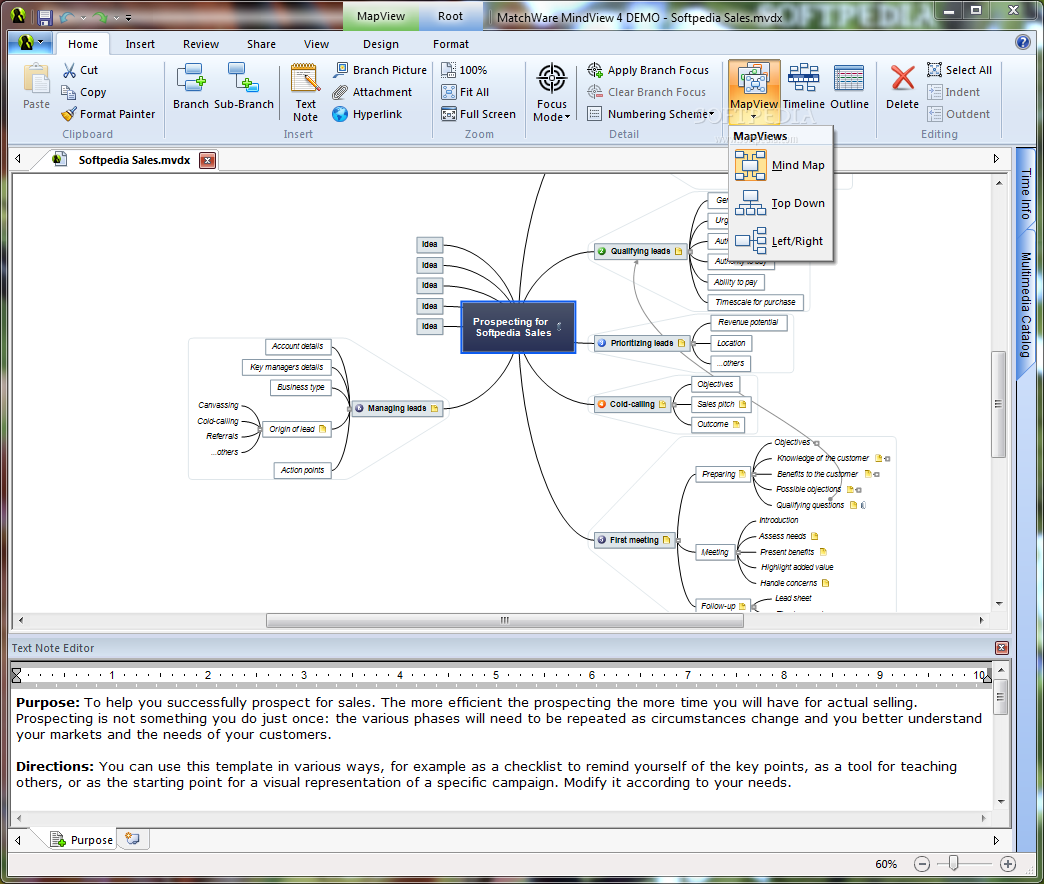Select the Managing leads branch
Image resolution: width=1044 pixels, height=884 pixels.
pos(397,408)
